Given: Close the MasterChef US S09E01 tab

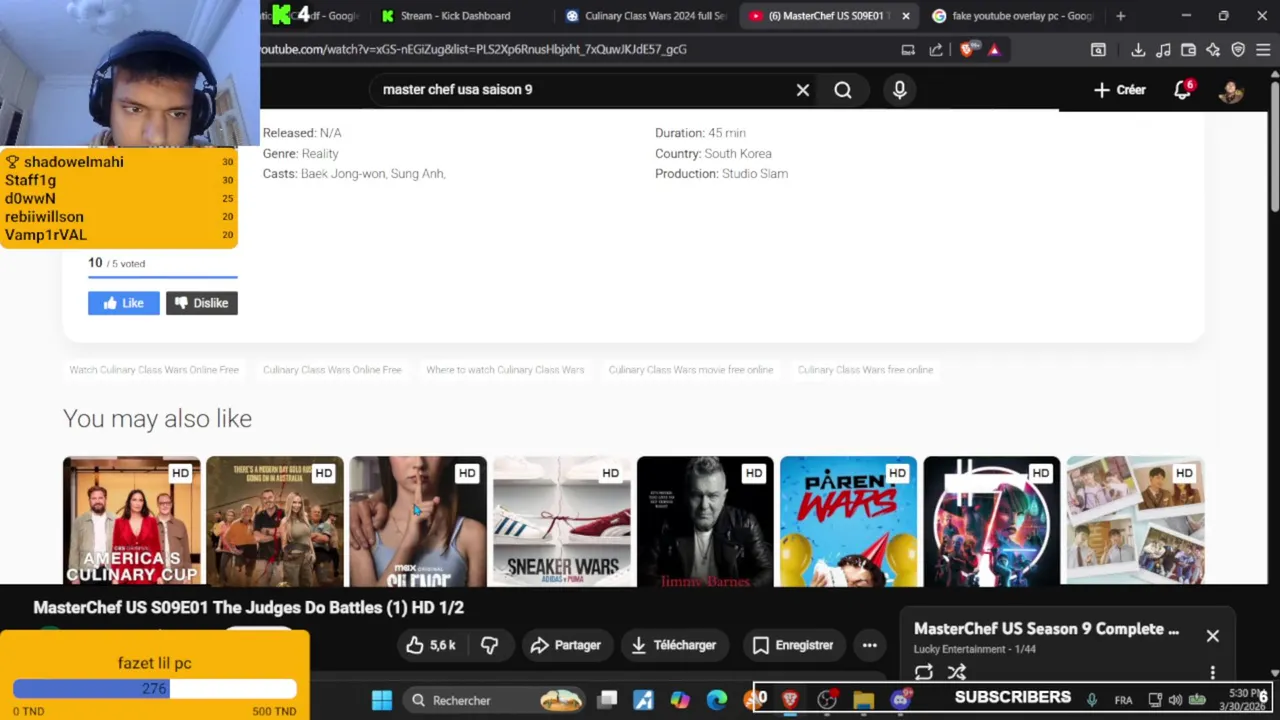Looking at the screenshot, I should pos(906,16).
